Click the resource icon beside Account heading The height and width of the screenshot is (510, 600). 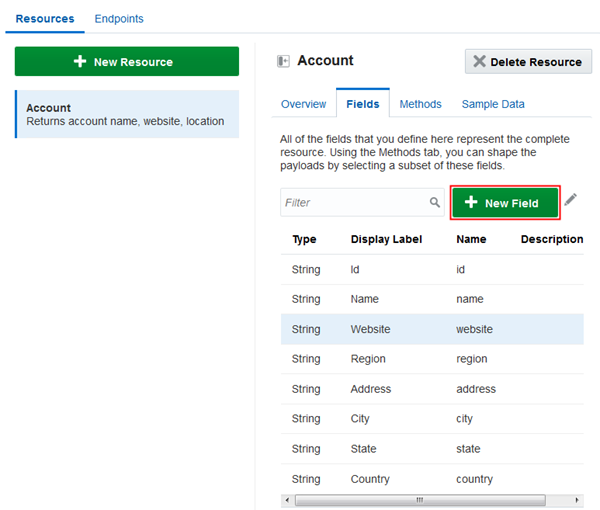283,61
